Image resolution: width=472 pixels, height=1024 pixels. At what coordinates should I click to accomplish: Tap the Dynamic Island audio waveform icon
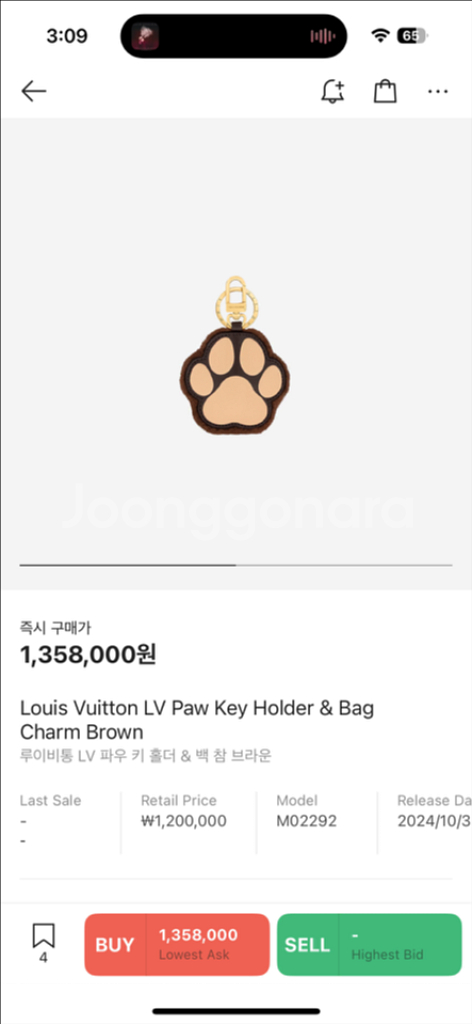pos(323,36)
